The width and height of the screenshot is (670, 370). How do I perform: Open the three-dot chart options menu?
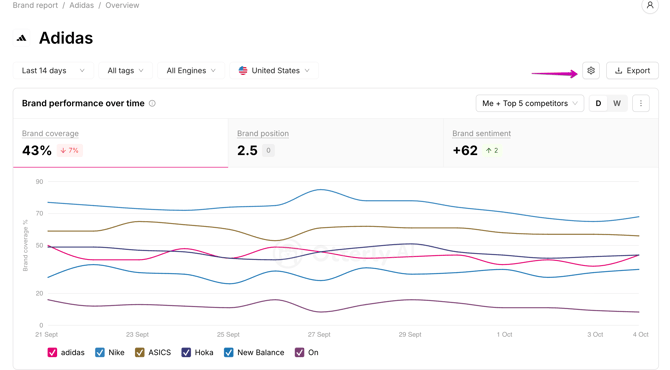point(641,103)
